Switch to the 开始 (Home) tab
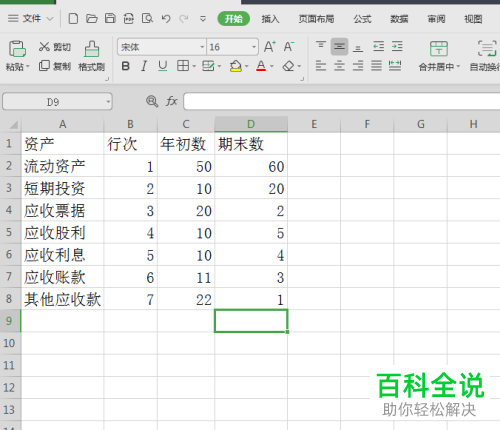Image resolution: width=500 pixels, height=430 pixels. point(233,19)
